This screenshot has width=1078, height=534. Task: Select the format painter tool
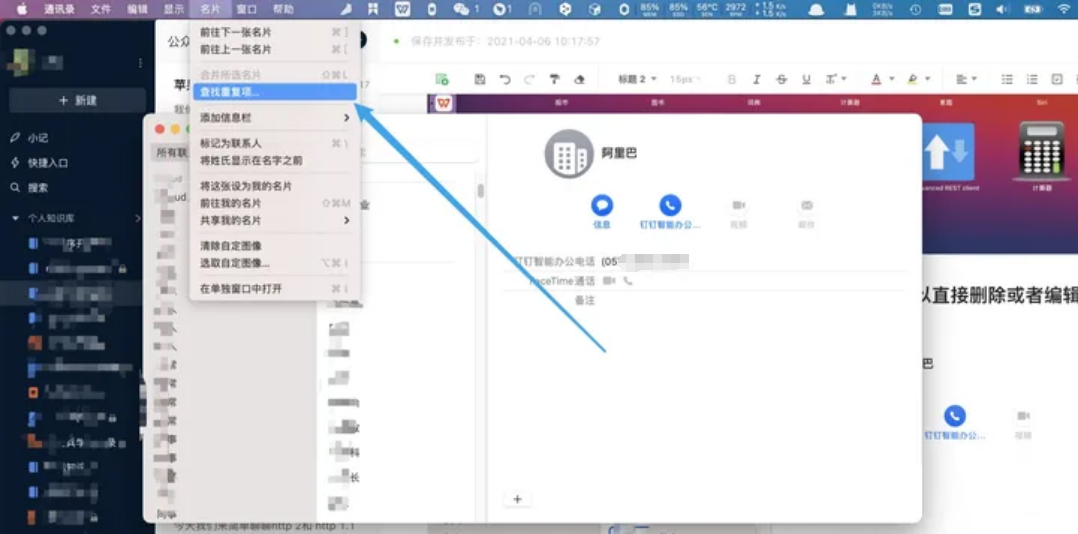(554, 79)
